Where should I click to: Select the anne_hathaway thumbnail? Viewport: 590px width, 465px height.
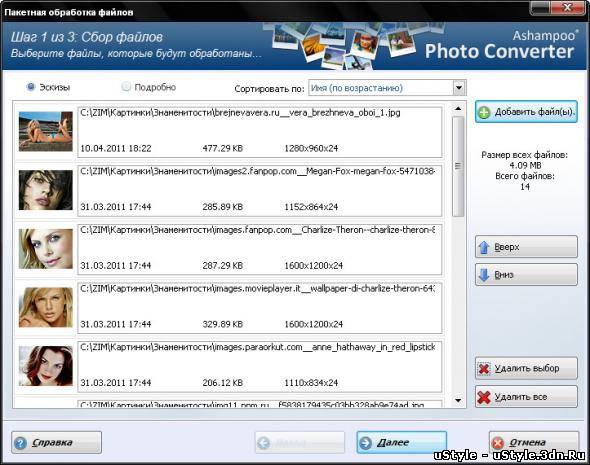pos(46,366)
